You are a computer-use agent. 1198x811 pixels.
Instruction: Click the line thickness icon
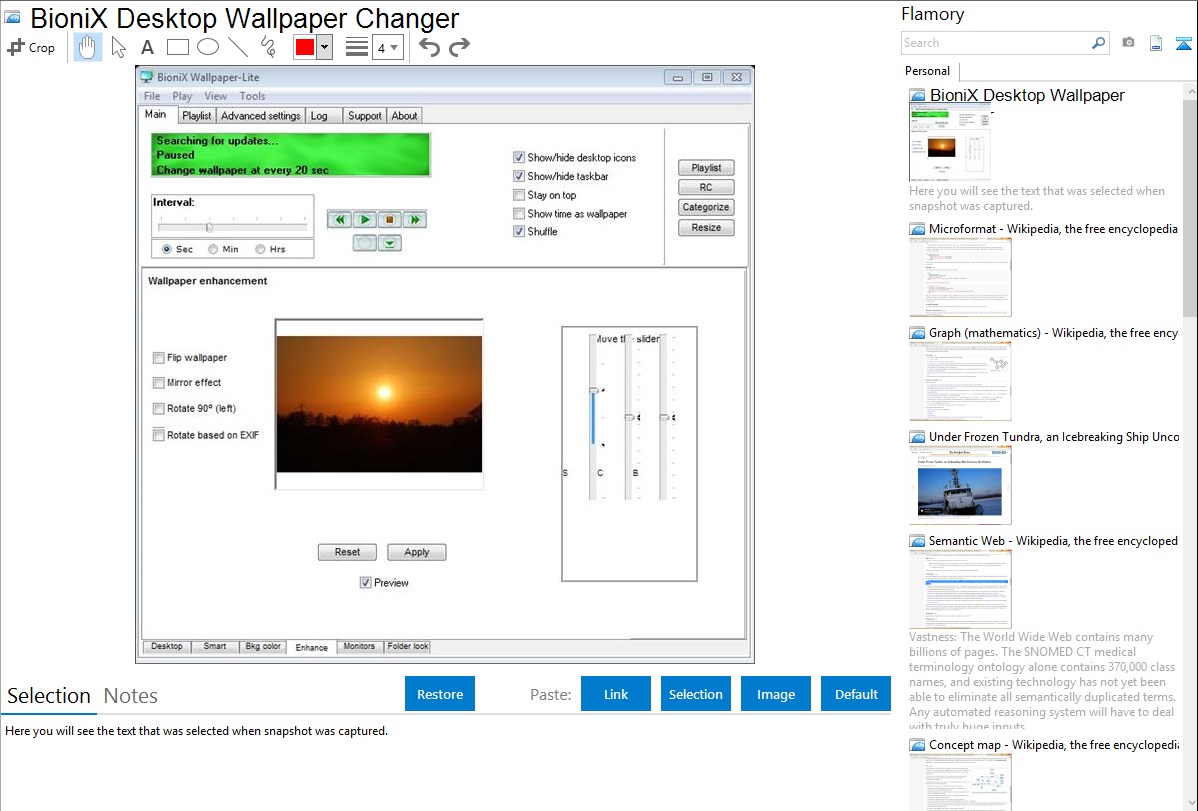click(x=357, y=47)
